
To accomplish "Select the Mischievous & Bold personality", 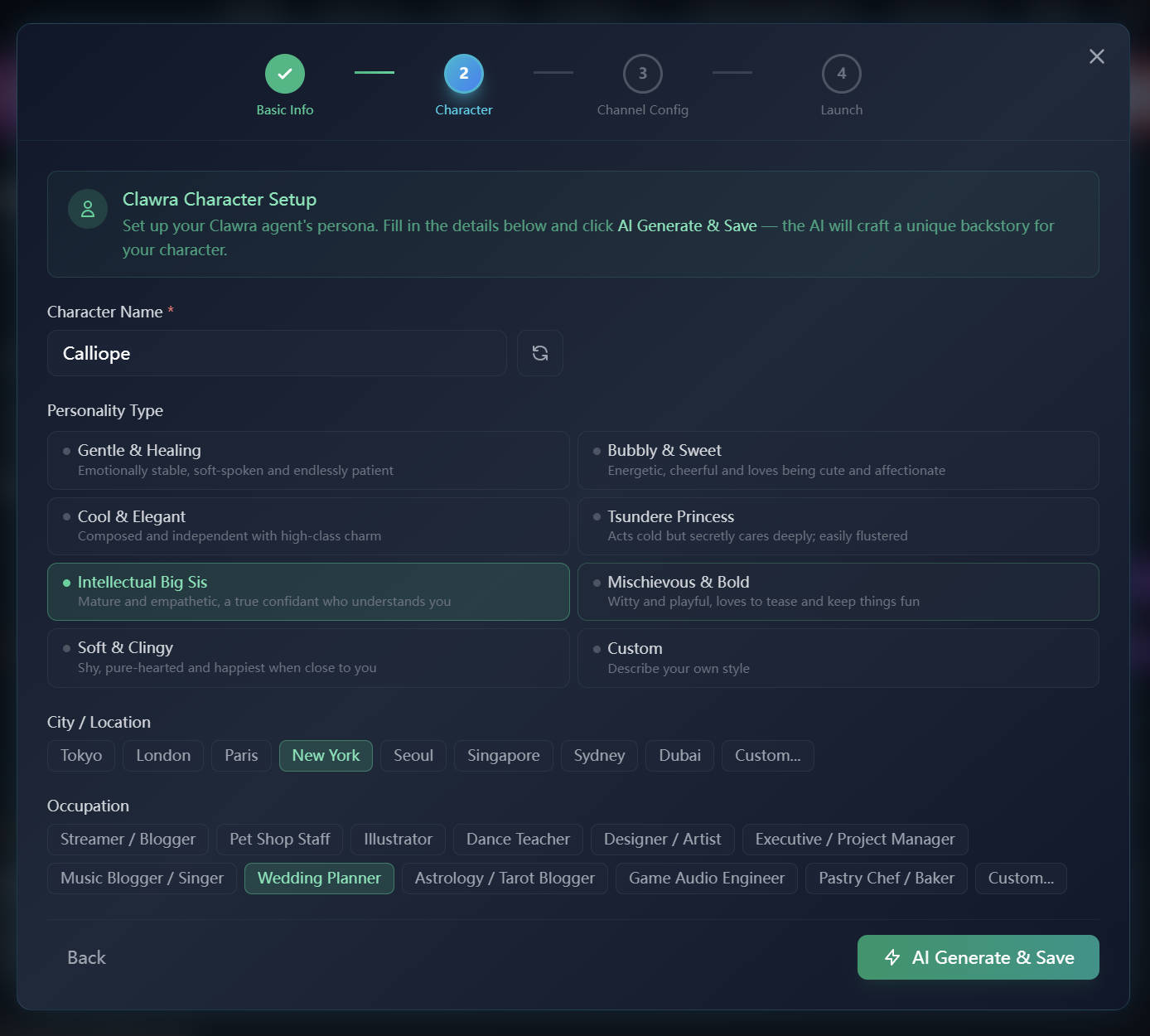I will 838,591.
